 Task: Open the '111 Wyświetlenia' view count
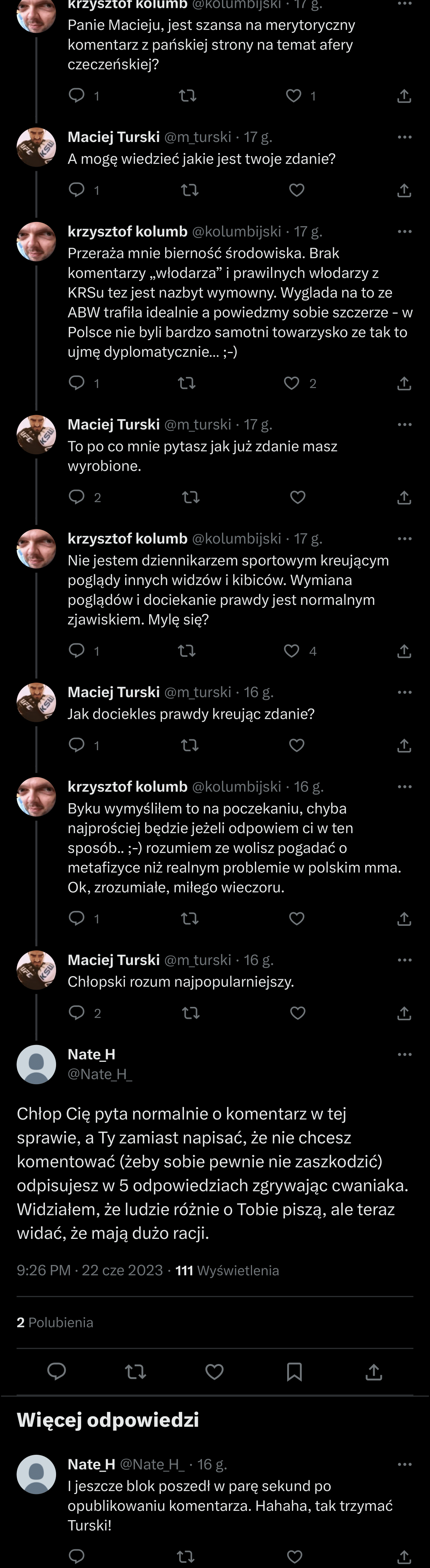227,1270
